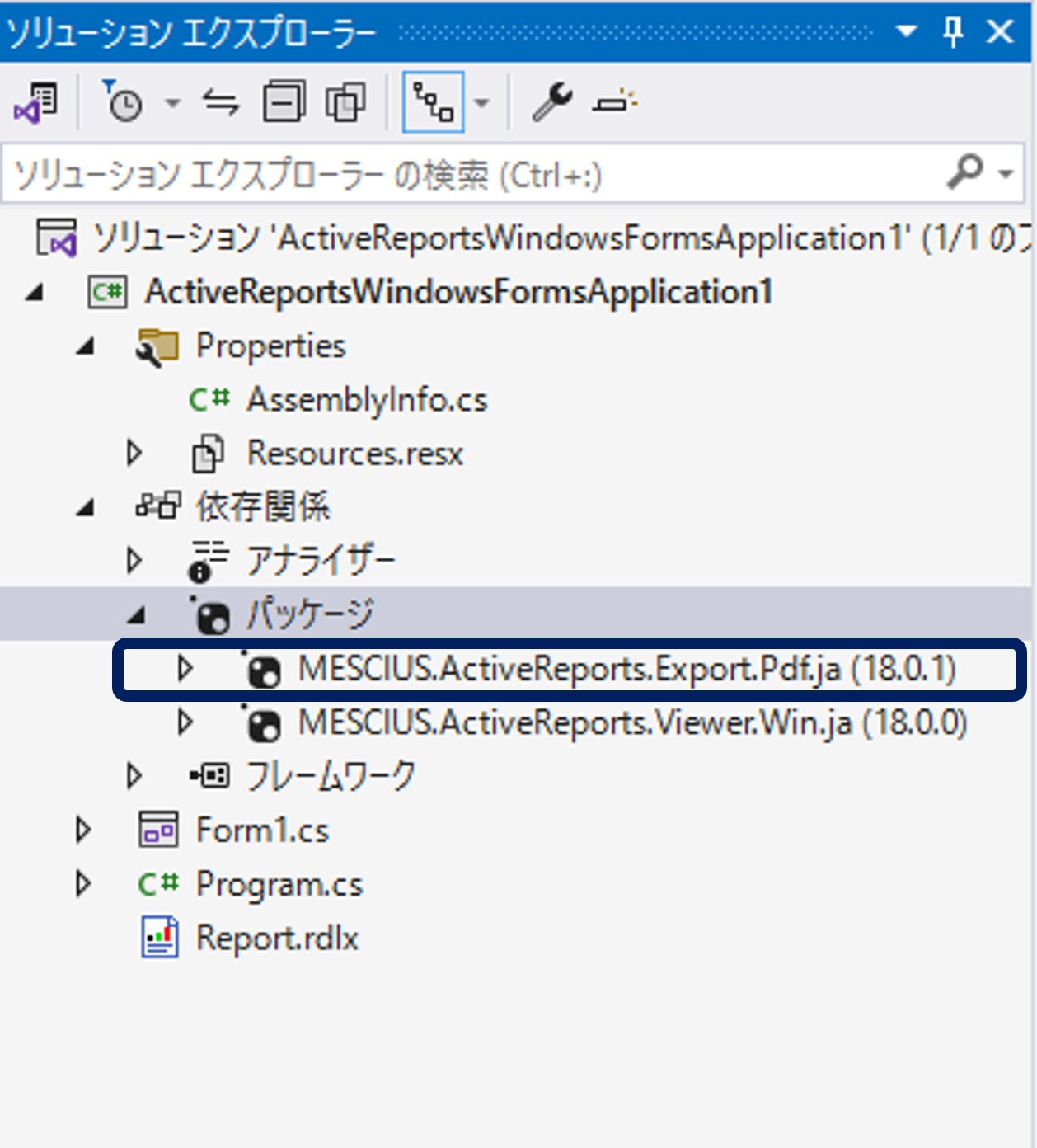The image size is (1037, 1148).
Task: Open the file nesting options dropdown arrow
Action: tap(482, 103)
